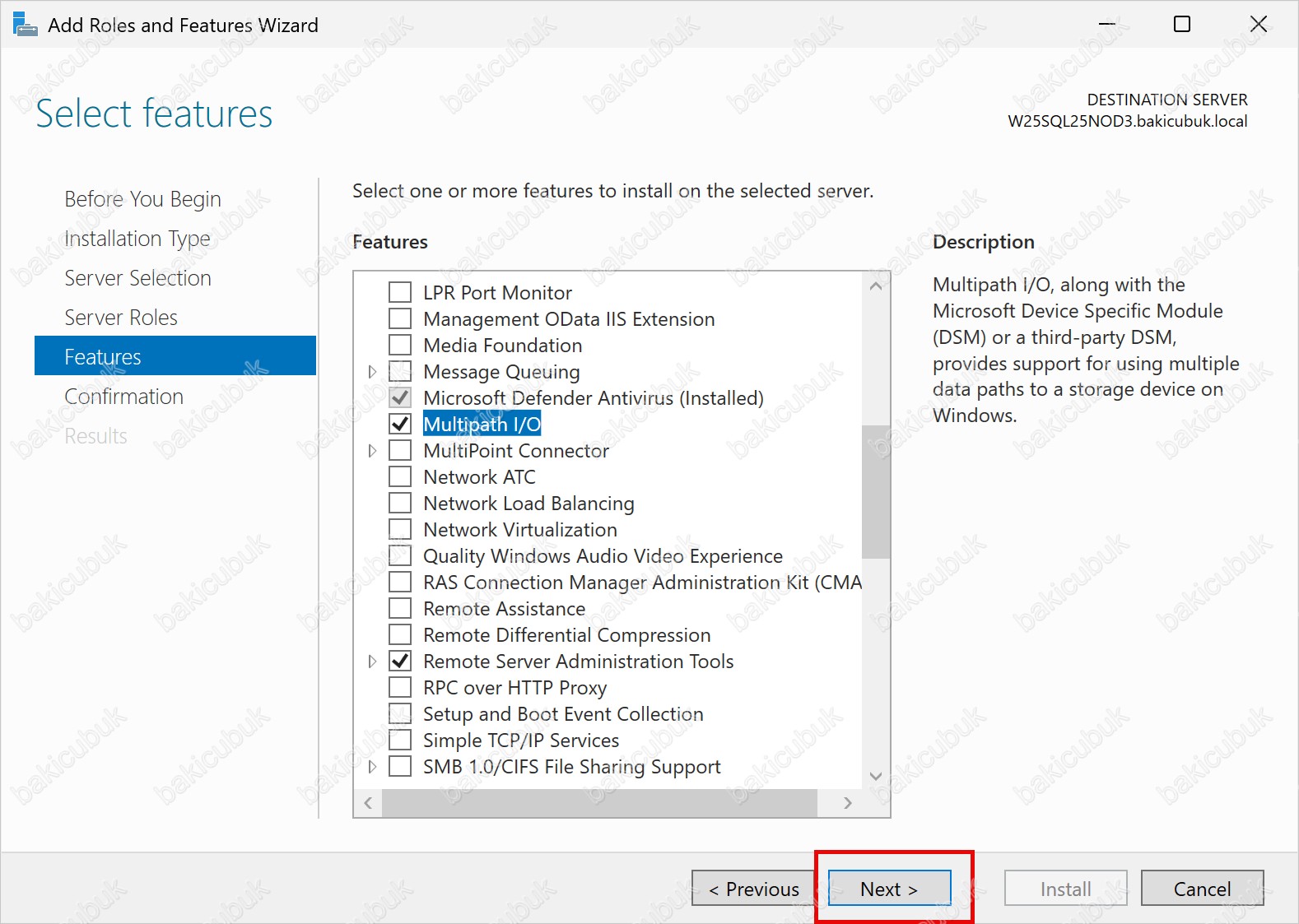Viewport: 1299px width, 924px height.
Task: Enable the Media Foundation feature
Action: click(400, 346)
